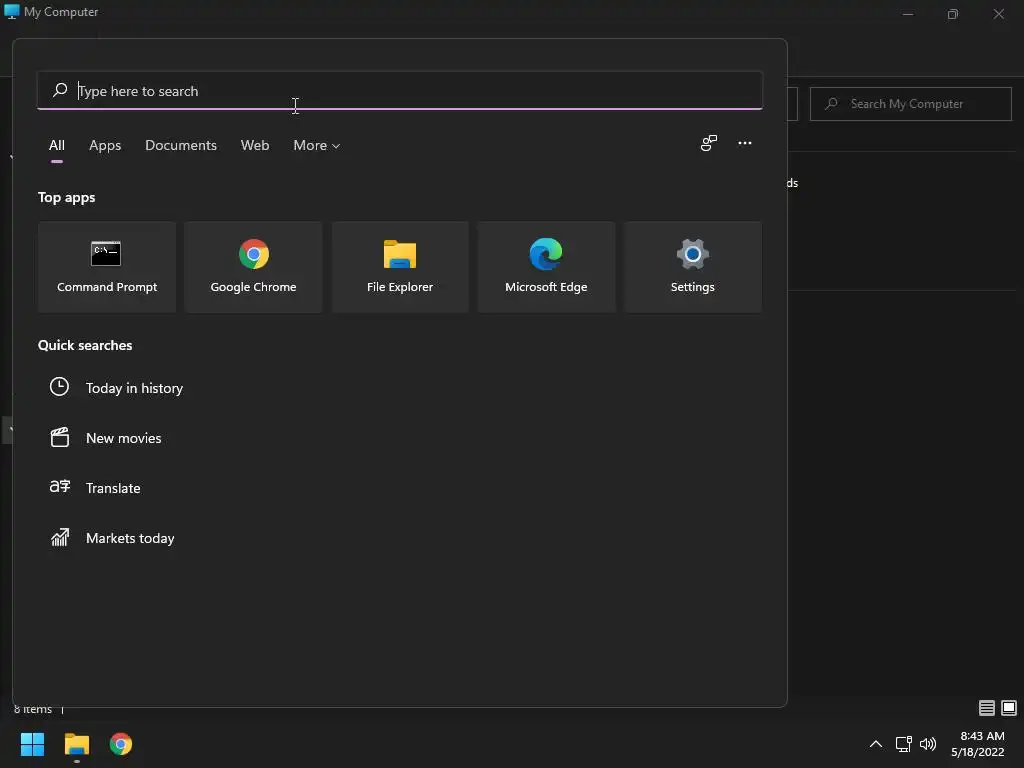Click the Search My Computer field
This screenshot has width=1024, height=768.
click(x=910, y=104)
